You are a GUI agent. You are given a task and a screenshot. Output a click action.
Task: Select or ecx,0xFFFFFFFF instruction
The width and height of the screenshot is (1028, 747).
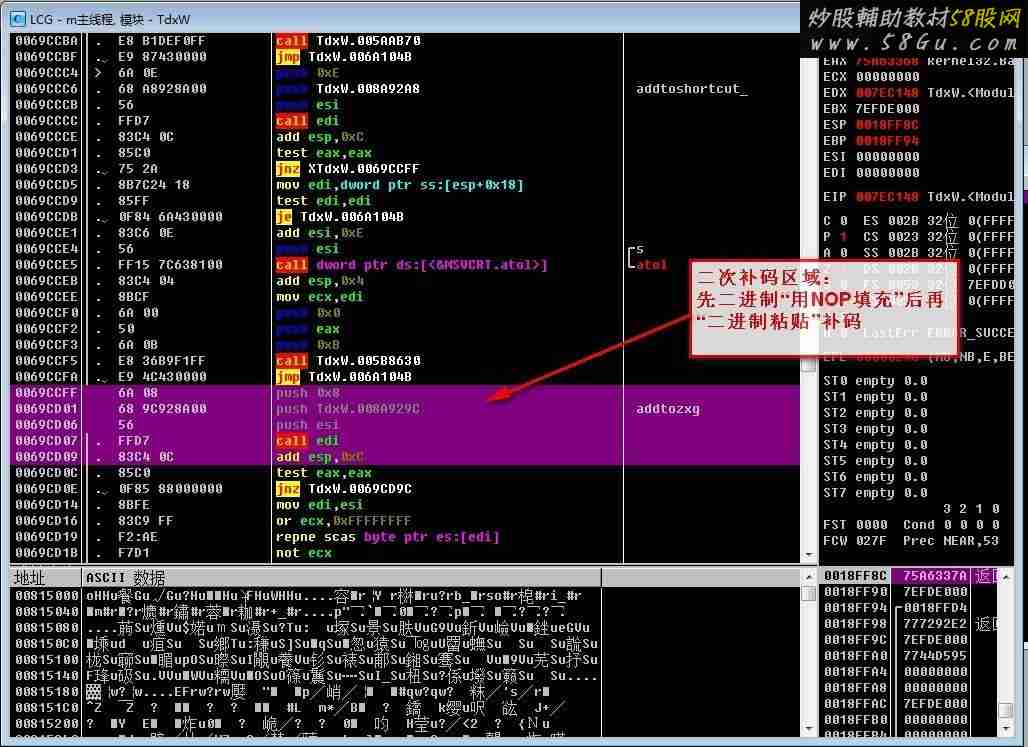coord(344,521)
